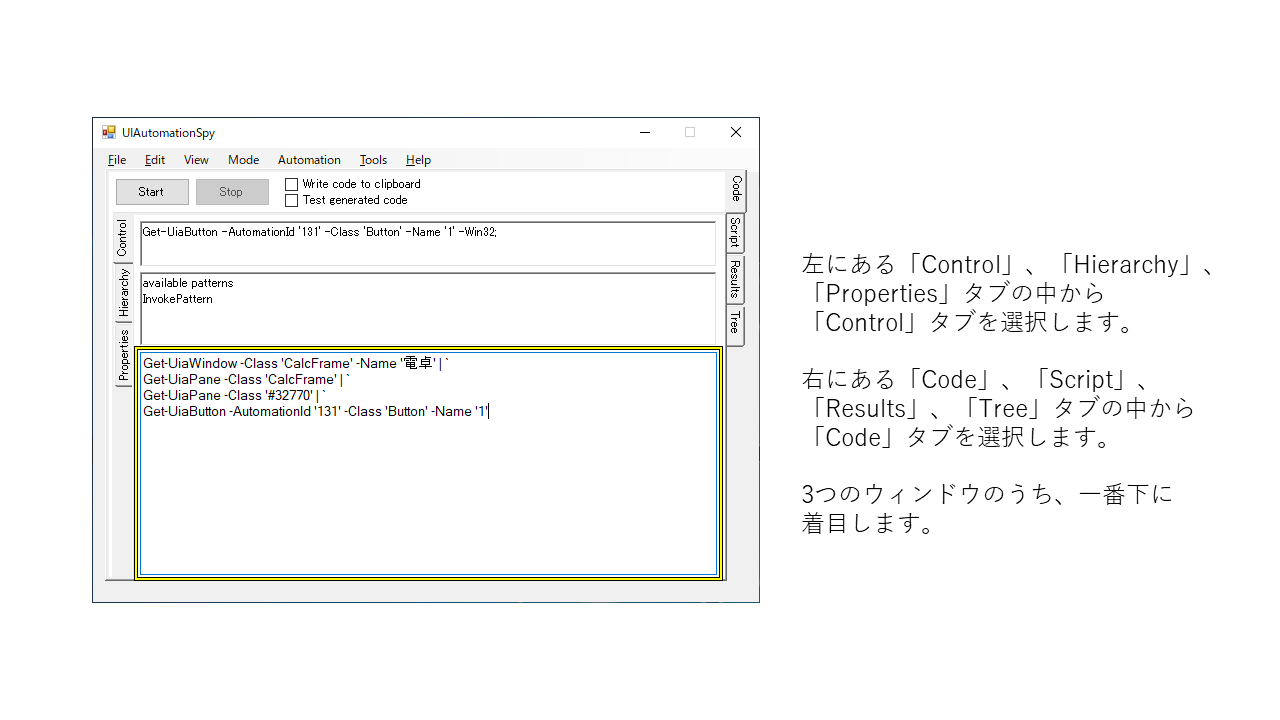Screen dimensions: 1280x720
Task: Select the Control vertical tab
Action: coord(122,238)
